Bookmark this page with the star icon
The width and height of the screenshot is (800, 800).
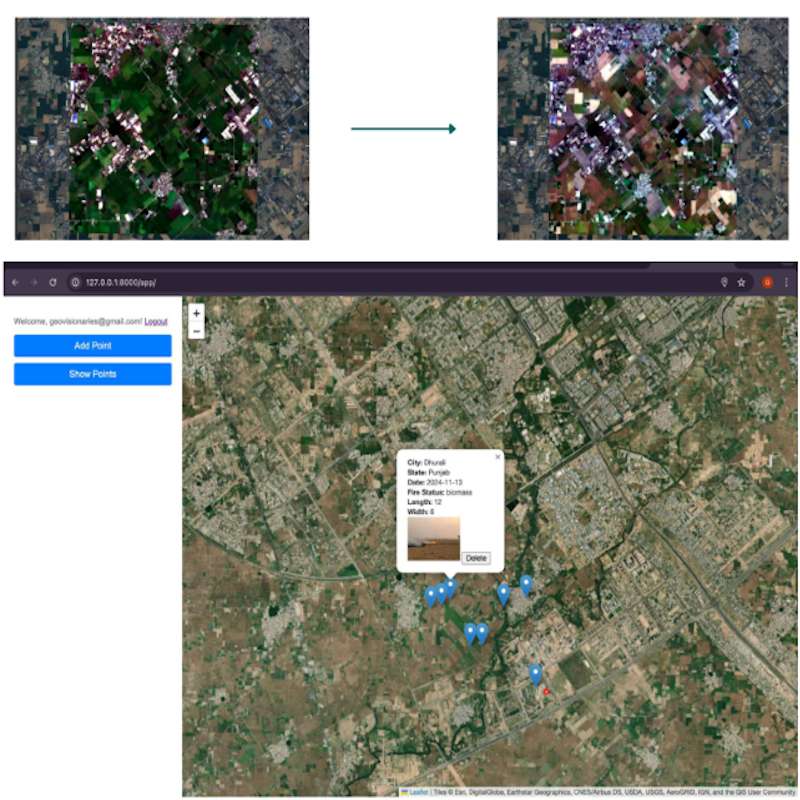coord(741,283)
